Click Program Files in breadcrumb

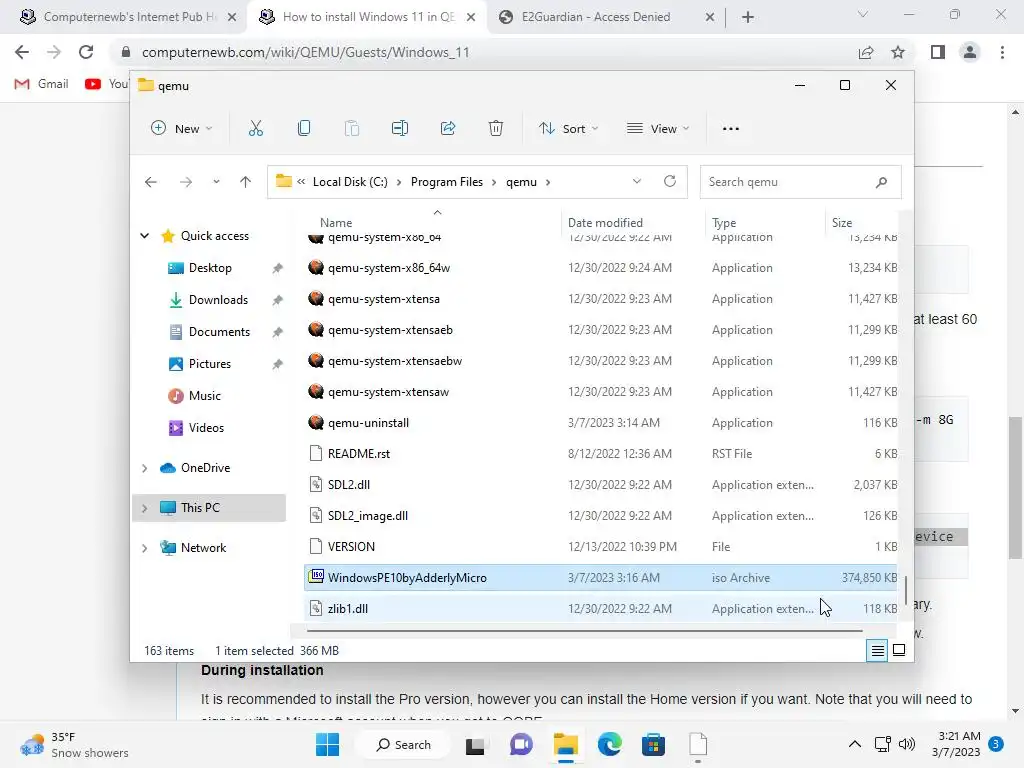447,182
